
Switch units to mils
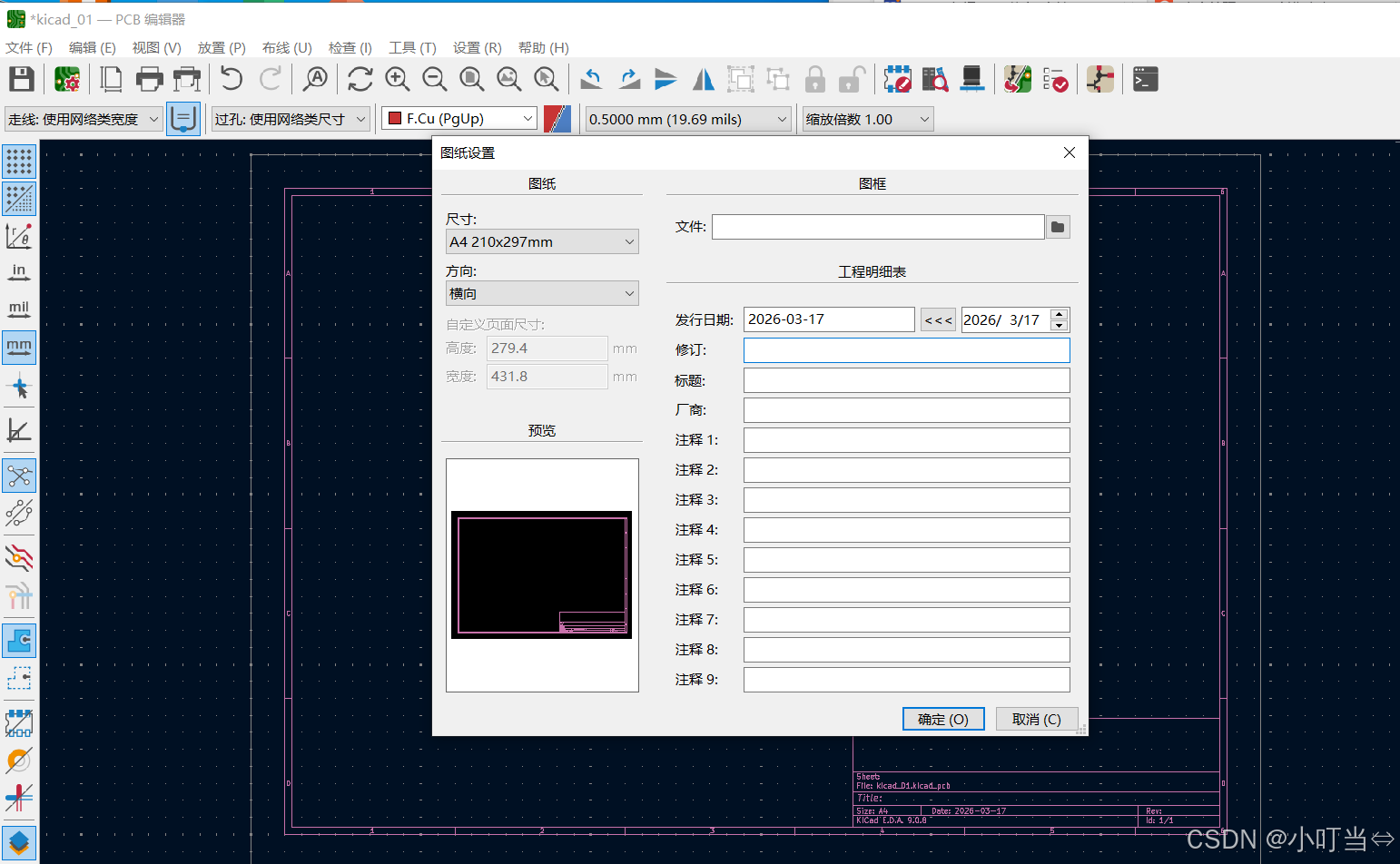(x=19, y=309)
